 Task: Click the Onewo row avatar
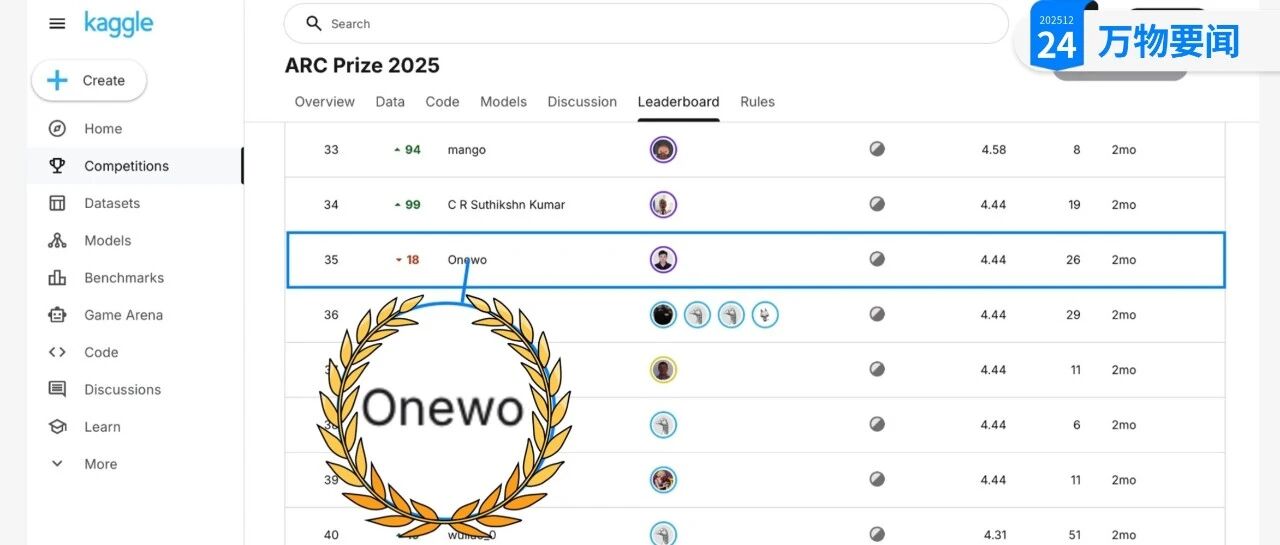(x=663, y=260)
